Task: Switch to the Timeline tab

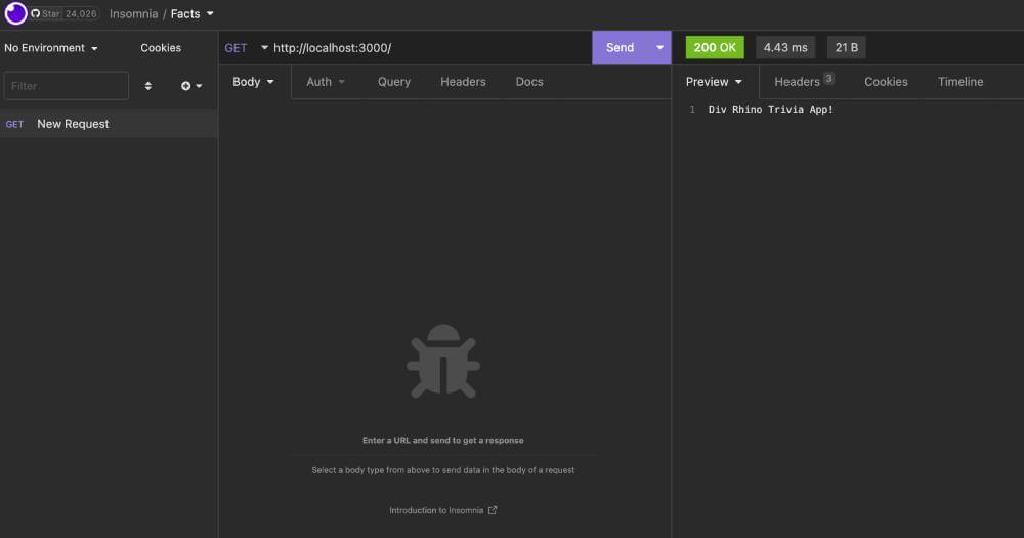Action: point(960,82)
